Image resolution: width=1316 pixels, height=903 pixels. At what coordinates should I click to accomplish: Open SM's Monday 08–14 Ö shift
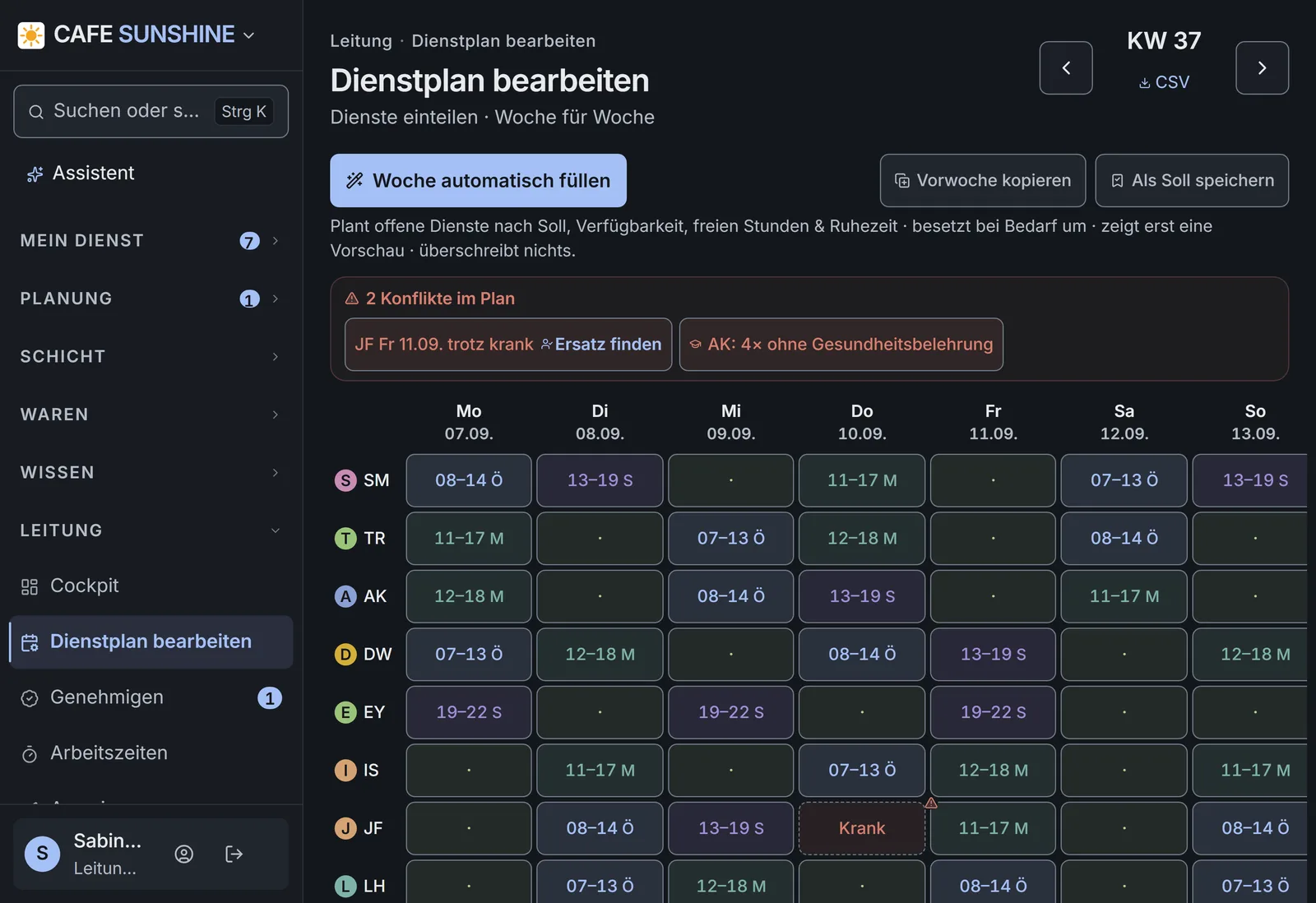click(x=469, y=480)
